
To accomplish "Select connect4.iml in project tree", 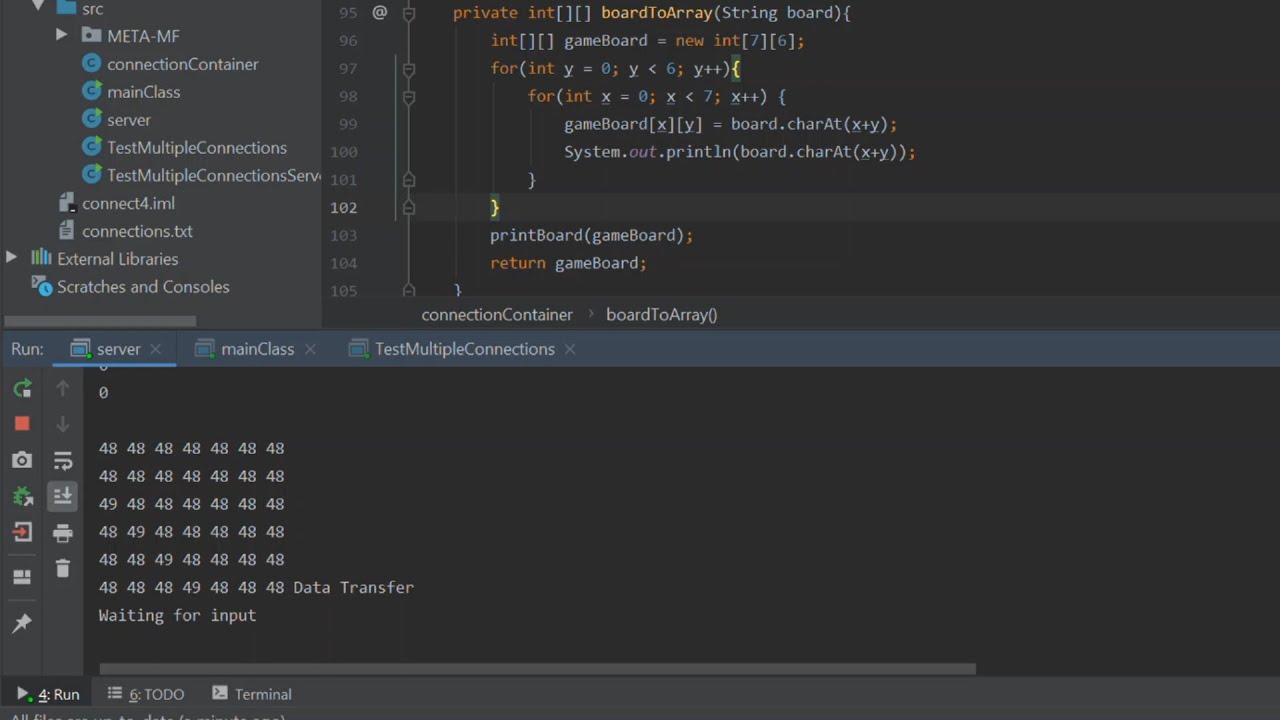I will coord(128,203).
